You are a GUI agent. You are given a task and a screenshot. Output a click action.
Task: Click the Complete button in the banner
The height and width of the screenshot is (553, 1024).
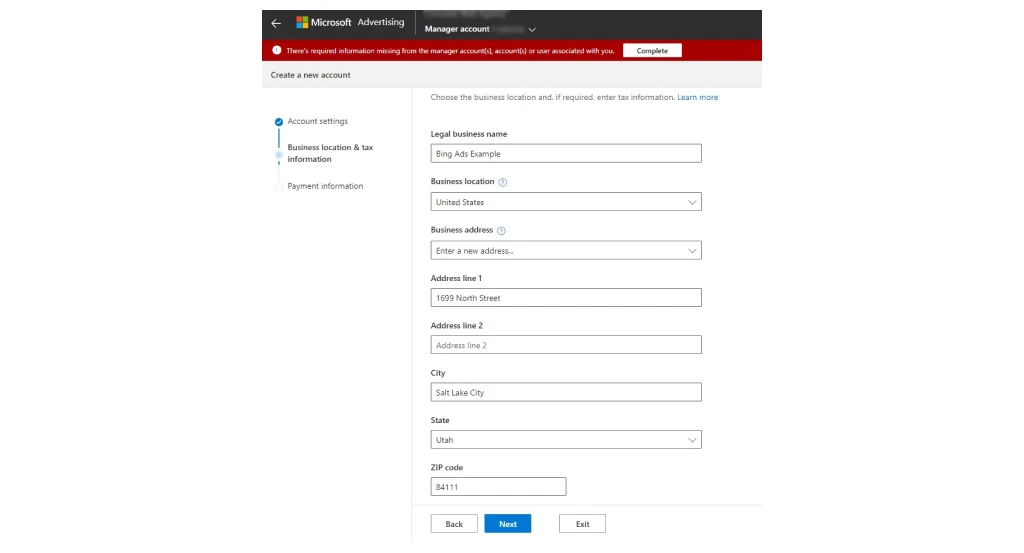coord(652,50)
